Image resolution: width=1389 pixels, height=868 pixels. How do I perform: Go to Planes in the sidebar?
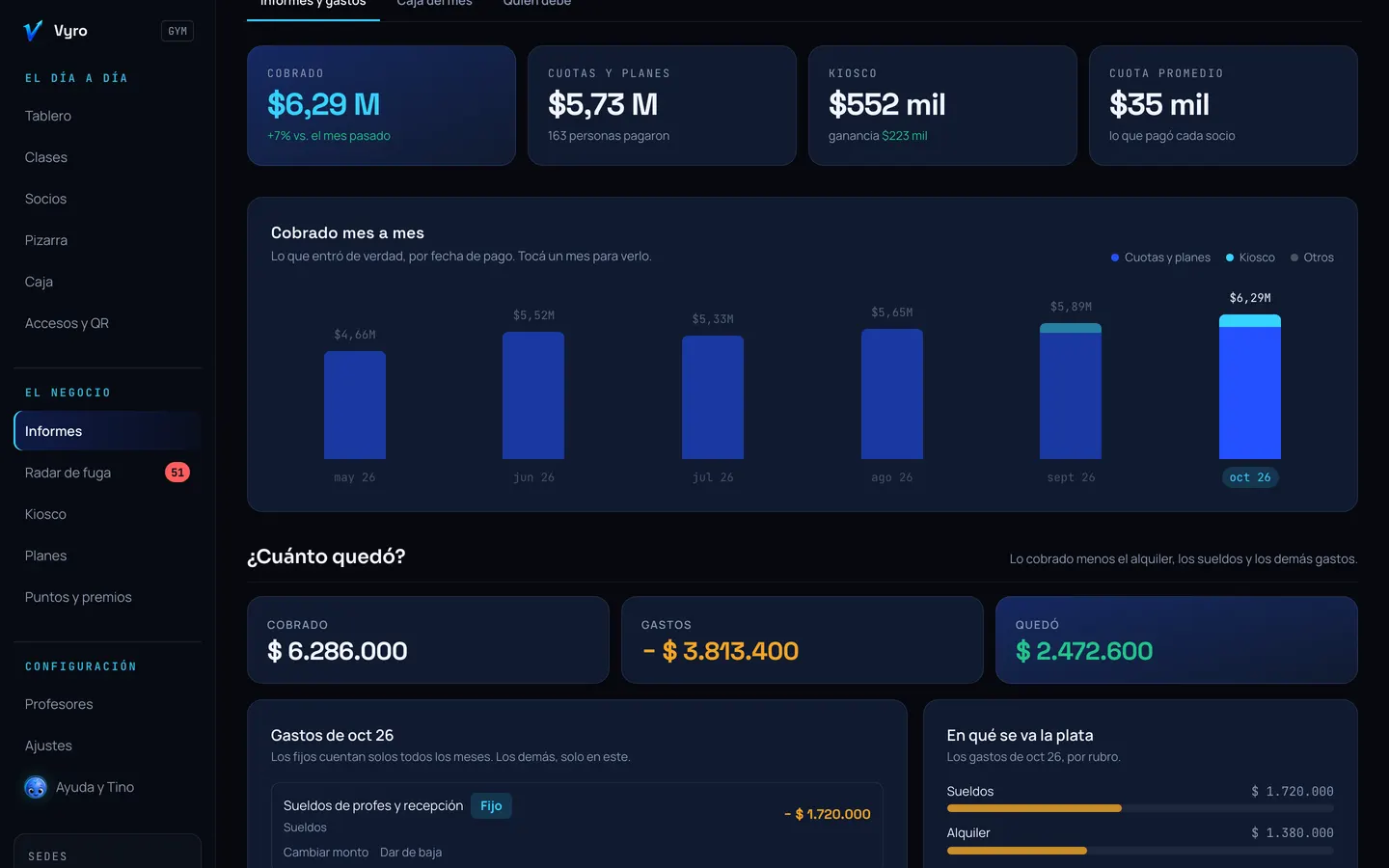tap(107, 556)
